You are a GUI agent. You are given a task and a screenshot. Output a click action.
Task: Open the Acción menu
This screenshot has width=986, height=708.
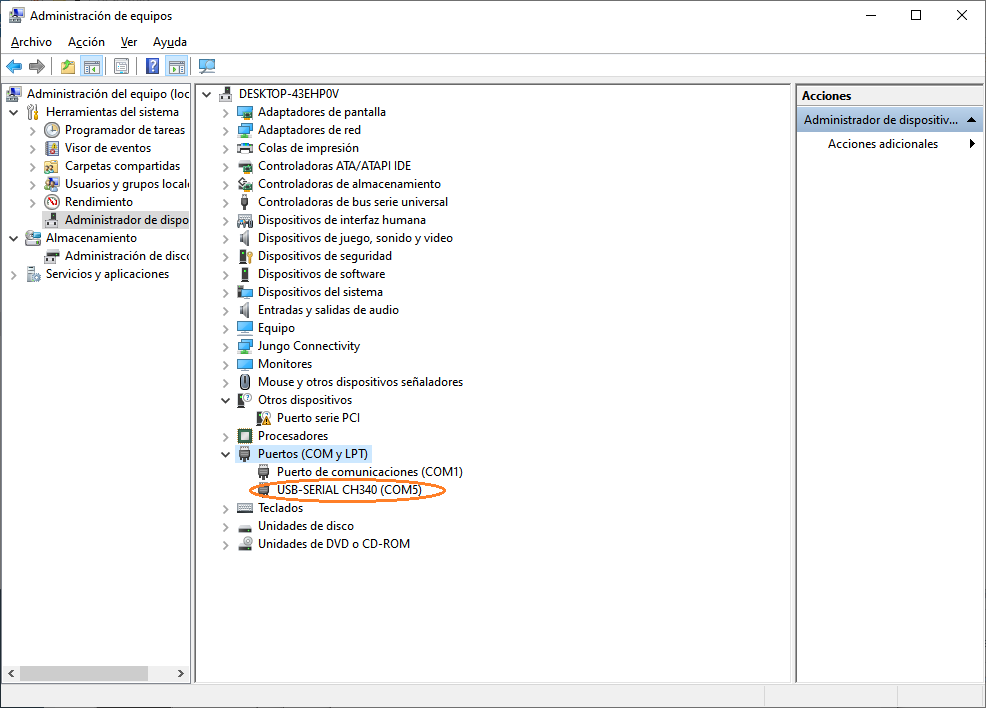click(86, 42)
